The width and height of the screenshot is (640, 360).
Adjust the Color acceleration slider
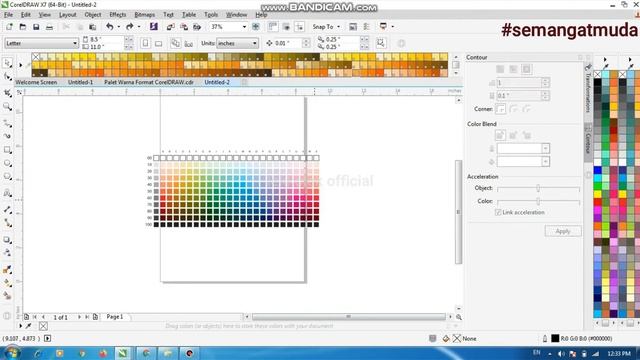click(x=538, y=201)
